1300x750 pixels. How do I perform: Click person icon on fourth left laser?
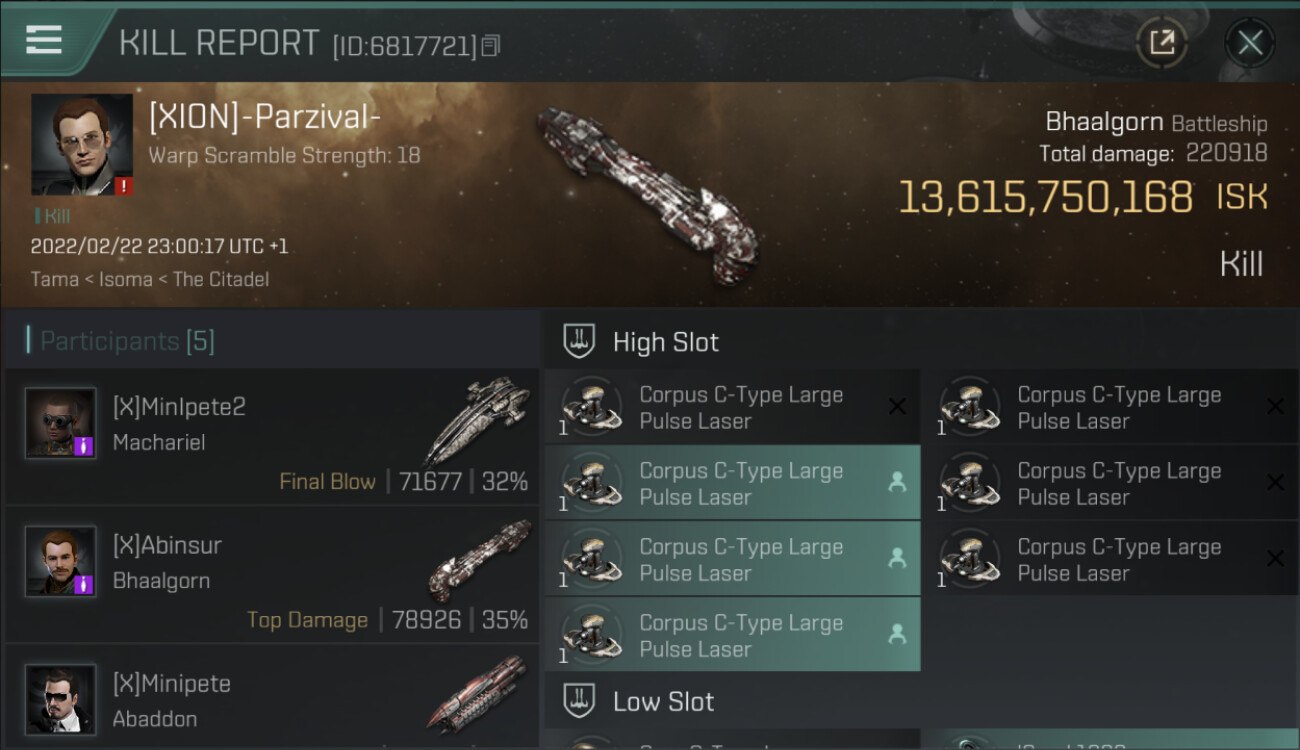(897, 634)
